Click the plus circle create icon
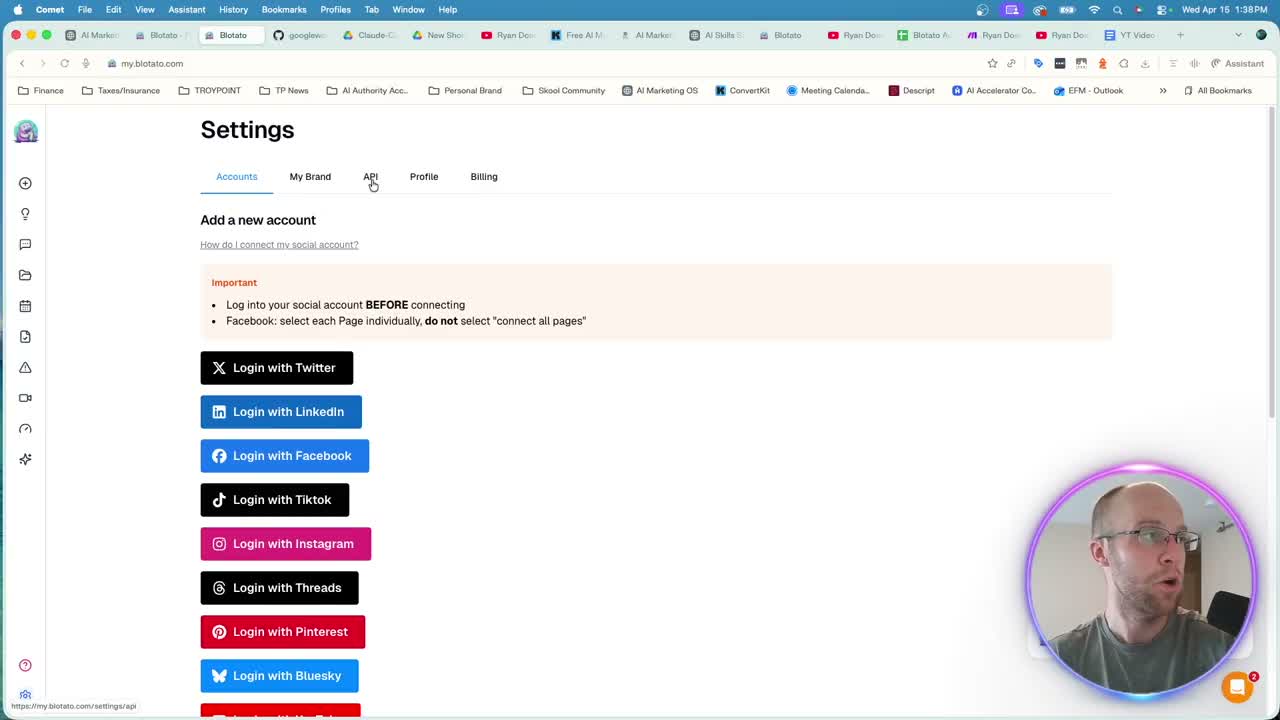 pos(25,183)
